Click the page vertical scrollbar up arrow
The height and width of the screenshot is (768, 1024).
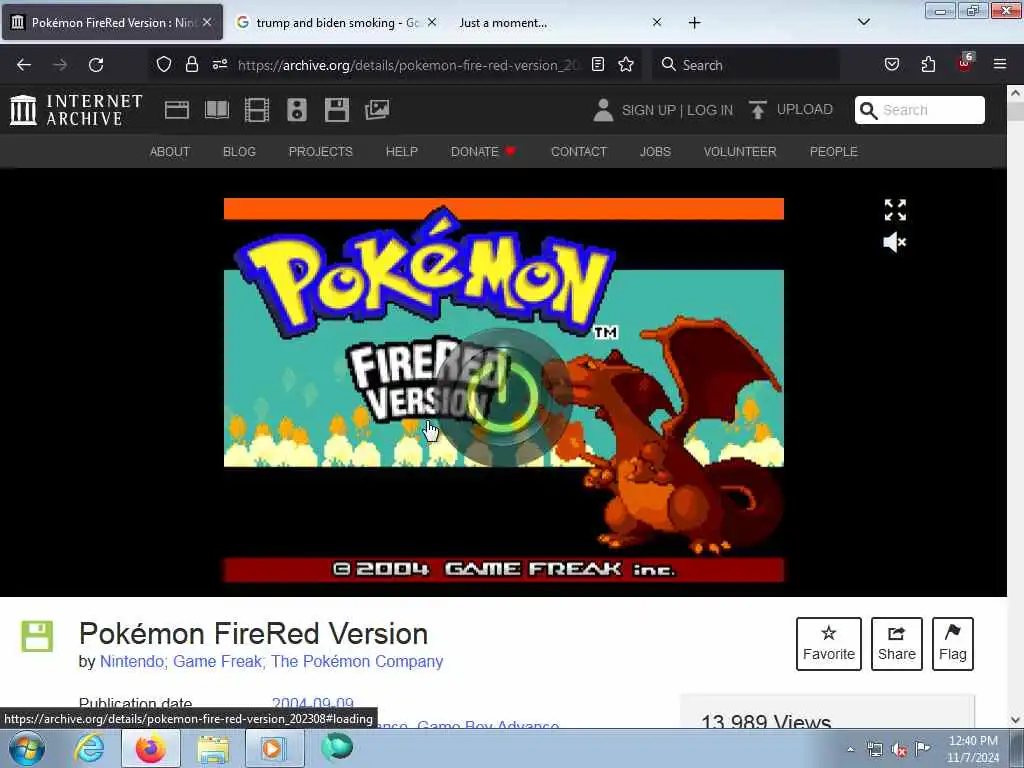click(x=1015, y=93)
